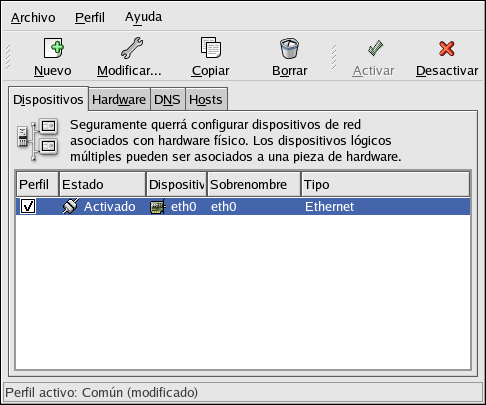This screenshot has width=486, height=405.
Task: Sort by the Dispositivo column header
Action: 177,184
